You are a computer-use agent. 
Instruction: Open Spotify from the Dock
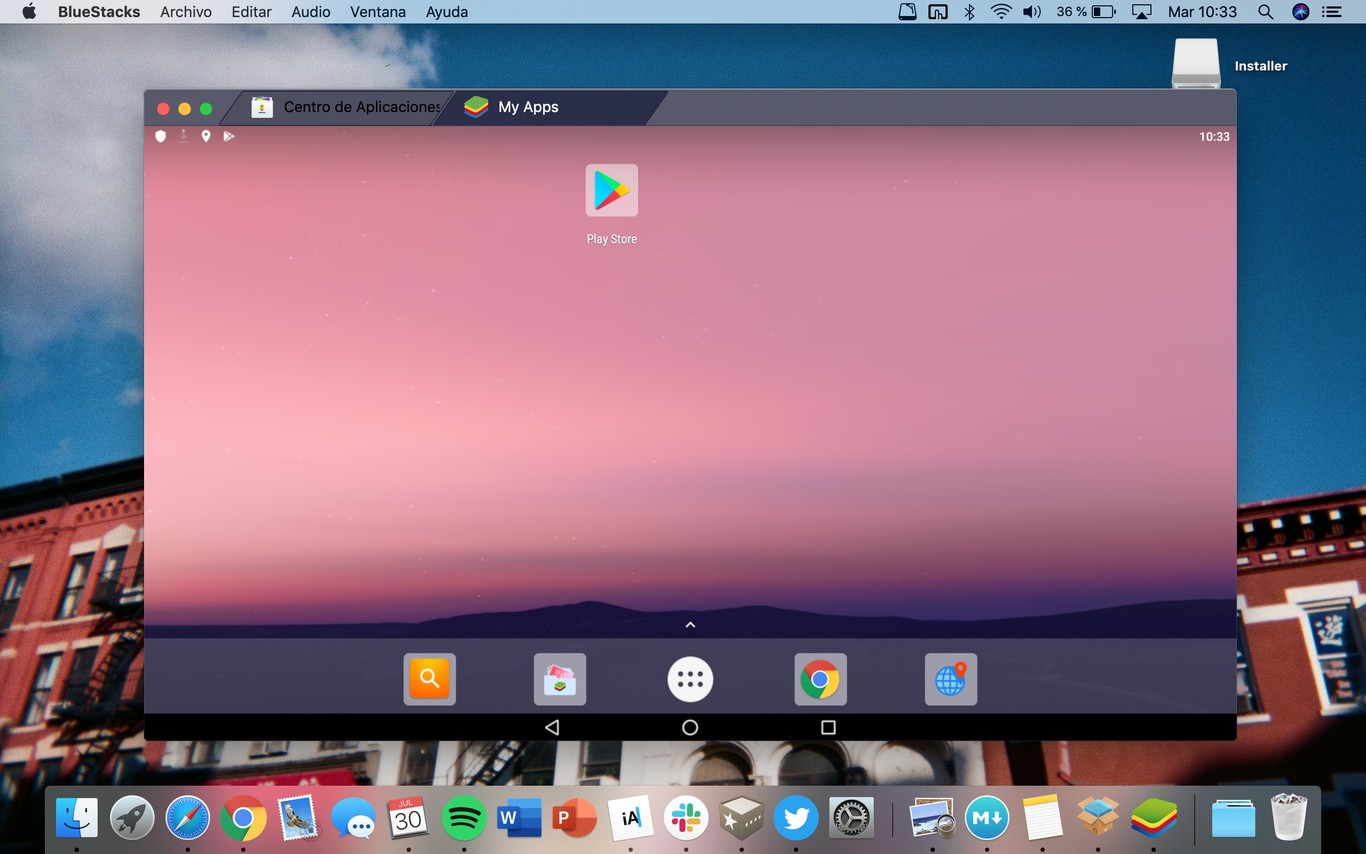[x=463, y=818]
